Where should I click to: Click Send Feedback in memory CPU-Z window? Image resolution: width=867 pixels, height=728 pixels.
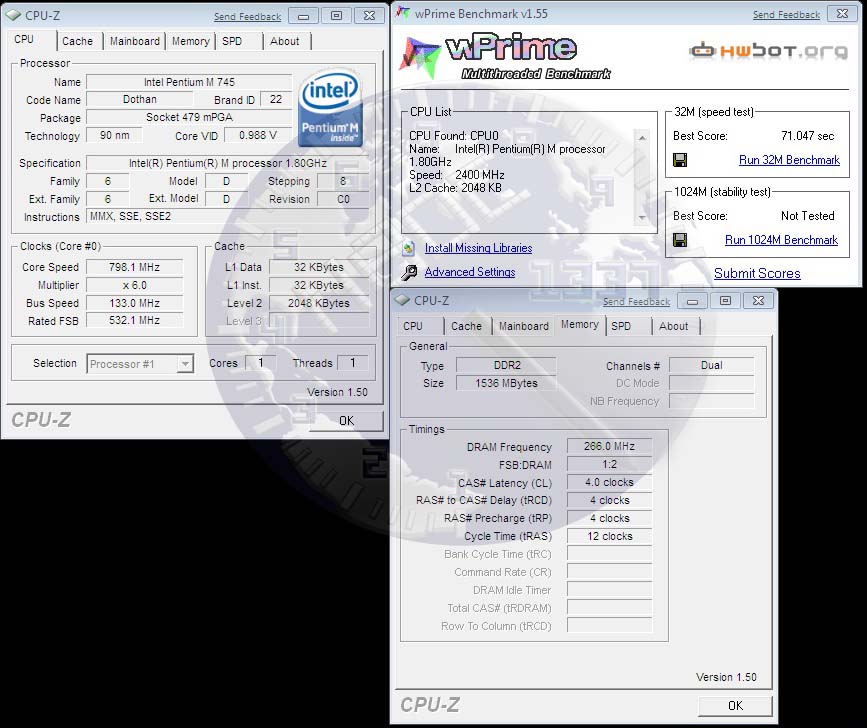(x=636, y=302)
